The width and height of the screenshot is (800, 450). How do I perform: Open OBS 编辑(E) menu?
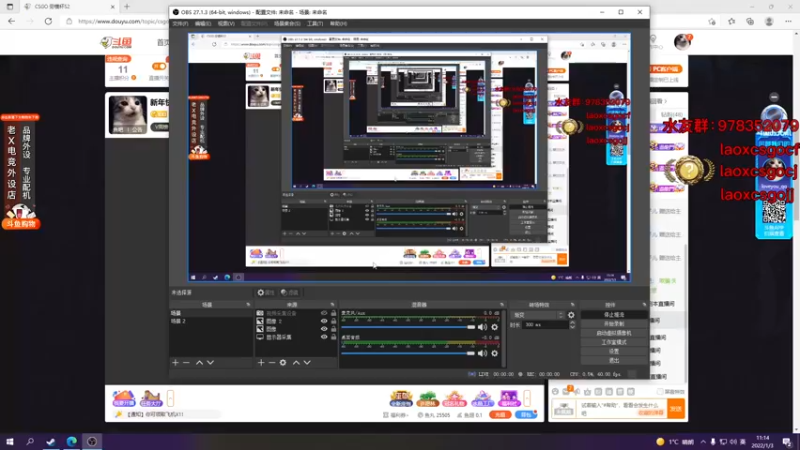pos(203,23)
